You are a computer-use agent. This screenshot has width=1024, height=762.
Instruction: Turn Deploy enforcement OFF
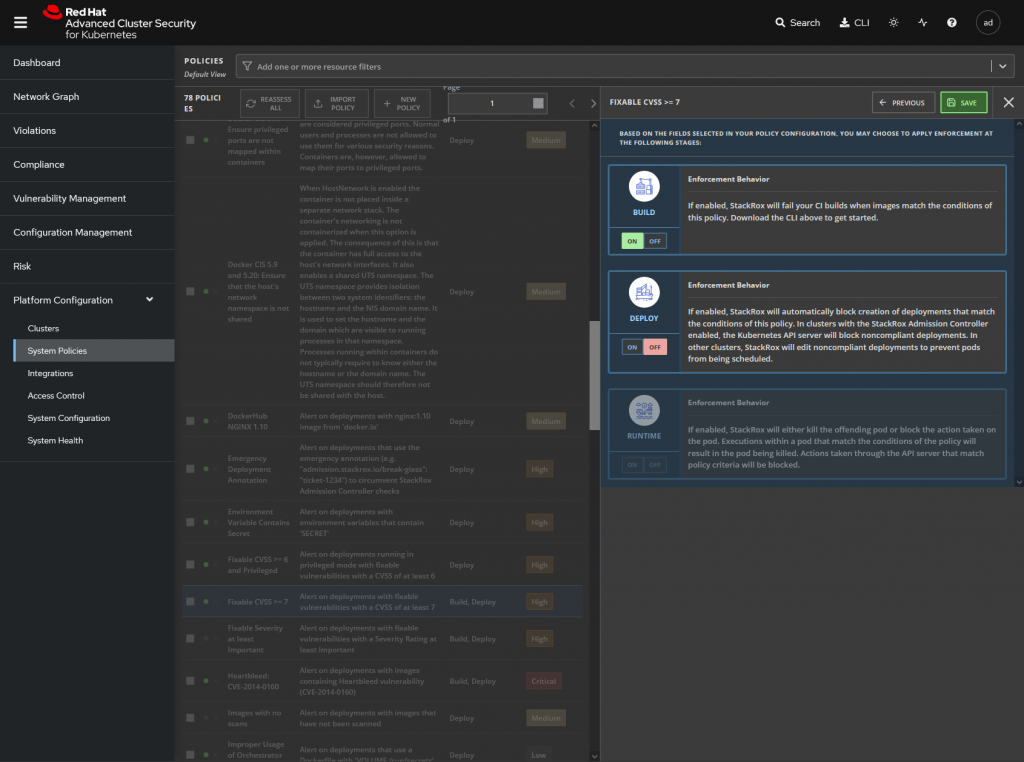(655, 347)
